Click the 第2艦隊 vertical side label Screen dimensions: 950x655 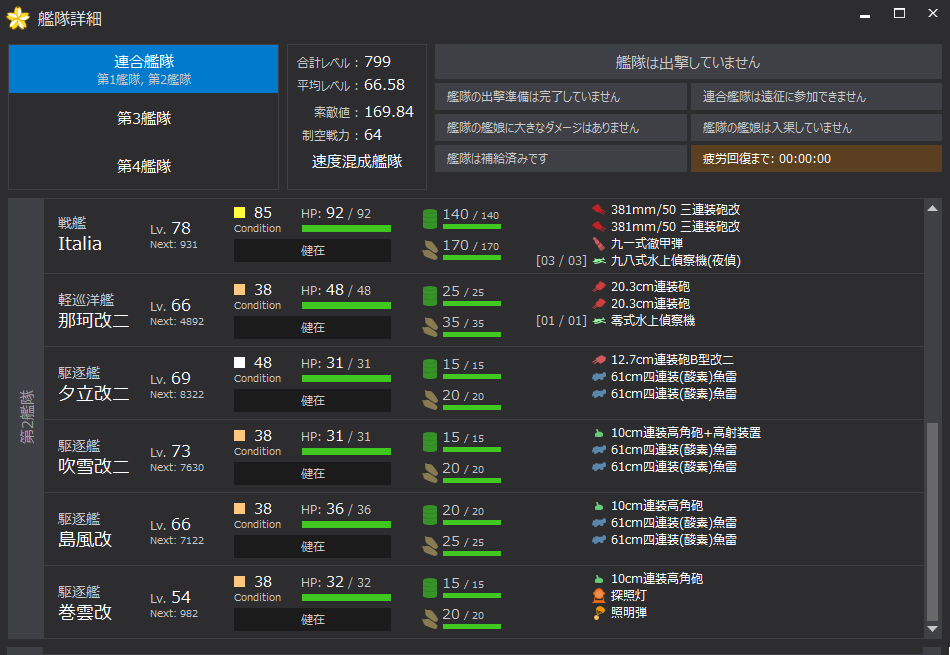coord(26,418)
